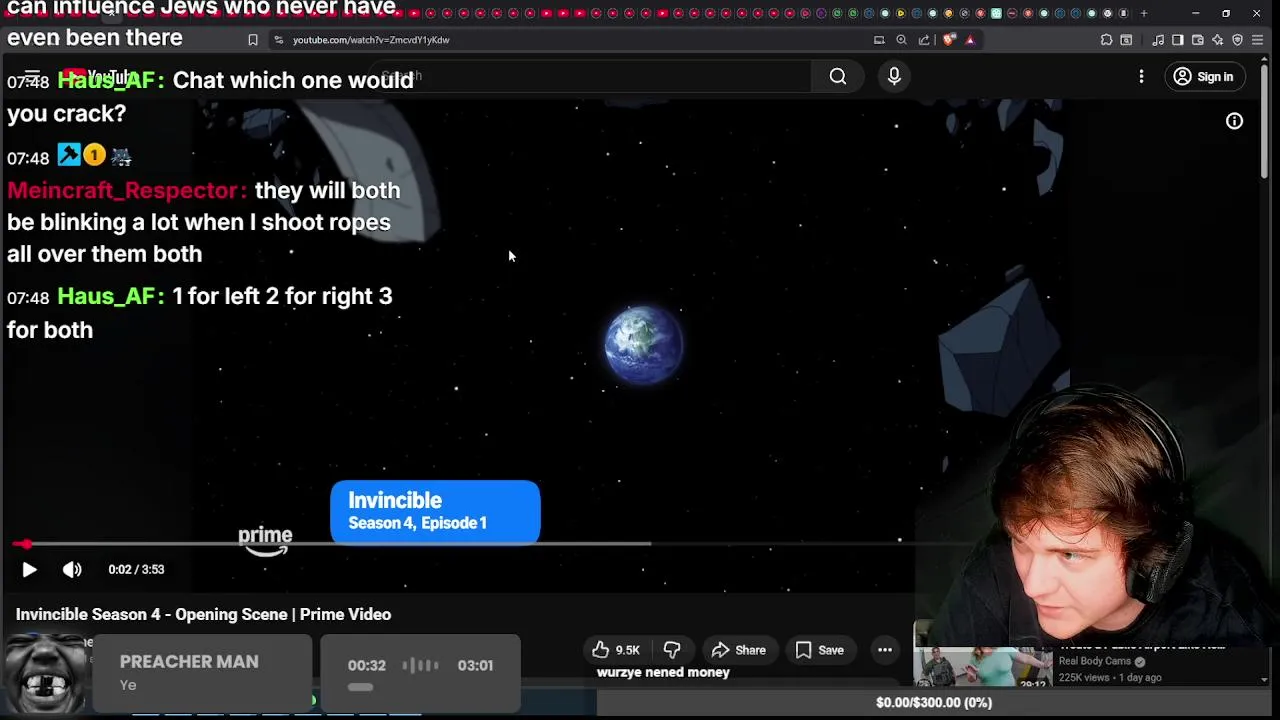This screenshot has width=1280, height=720.
Task: Open Leo AI sparkle icon in toolbar
Action: 1217,40
